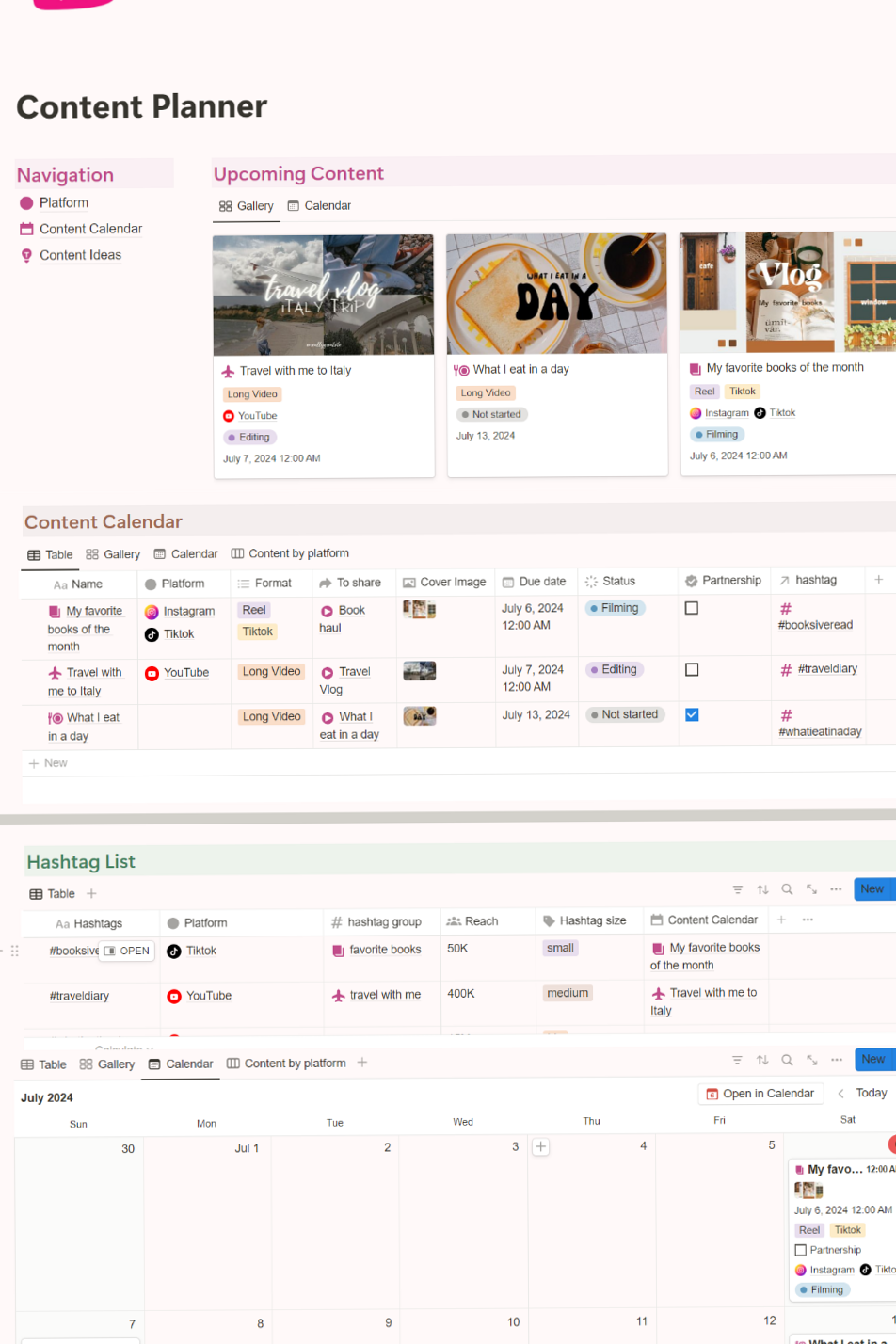The image size is (896, 1344).
Task: Open the Hashtag size column header menu
Action: tap(591, 920)
